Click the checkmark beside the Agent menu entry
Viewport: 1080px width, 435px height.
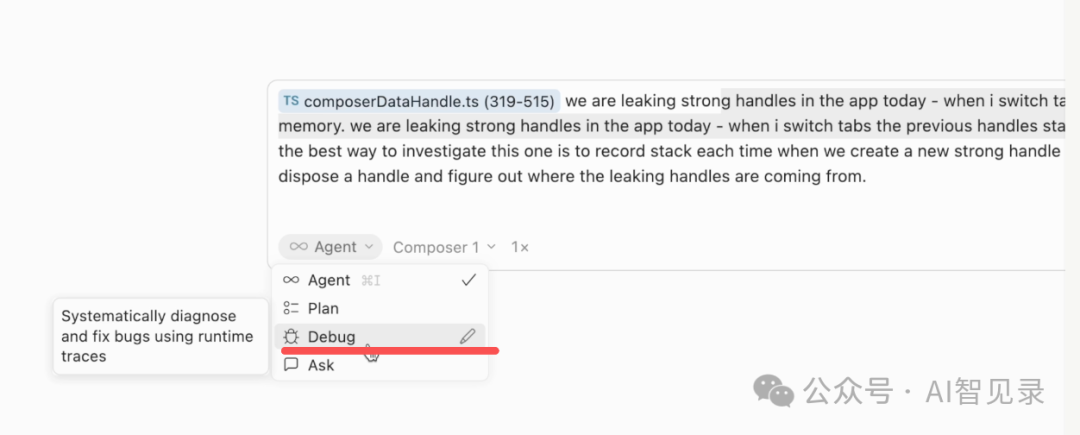(x=468, y=280)
